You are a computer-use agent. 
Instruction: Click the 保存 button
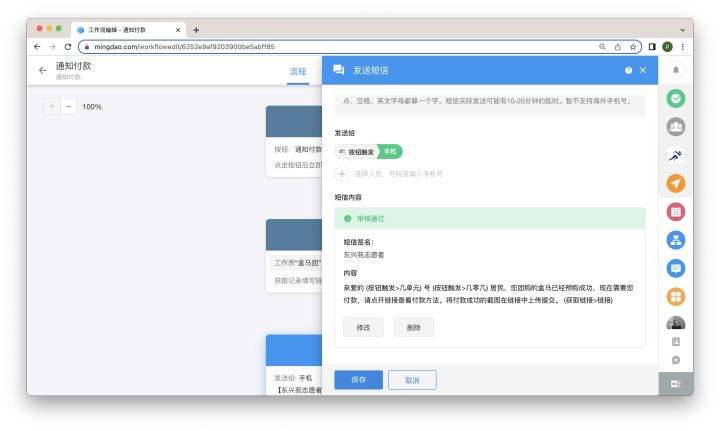point(358,380)
